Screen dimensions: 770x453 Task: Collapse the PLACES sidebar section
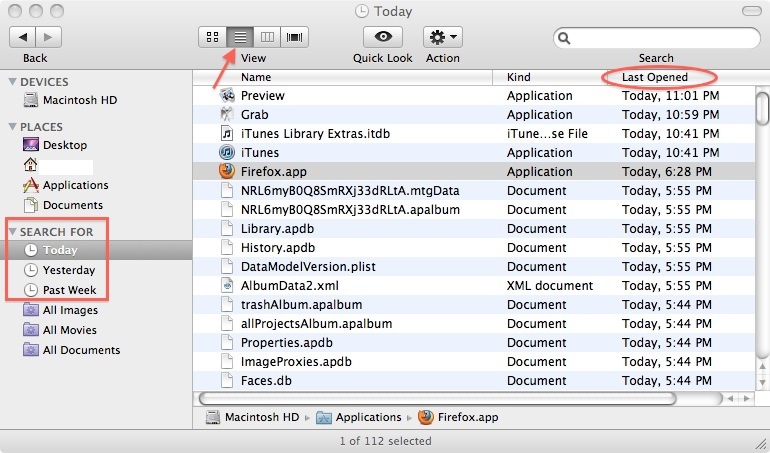[13, 127]
